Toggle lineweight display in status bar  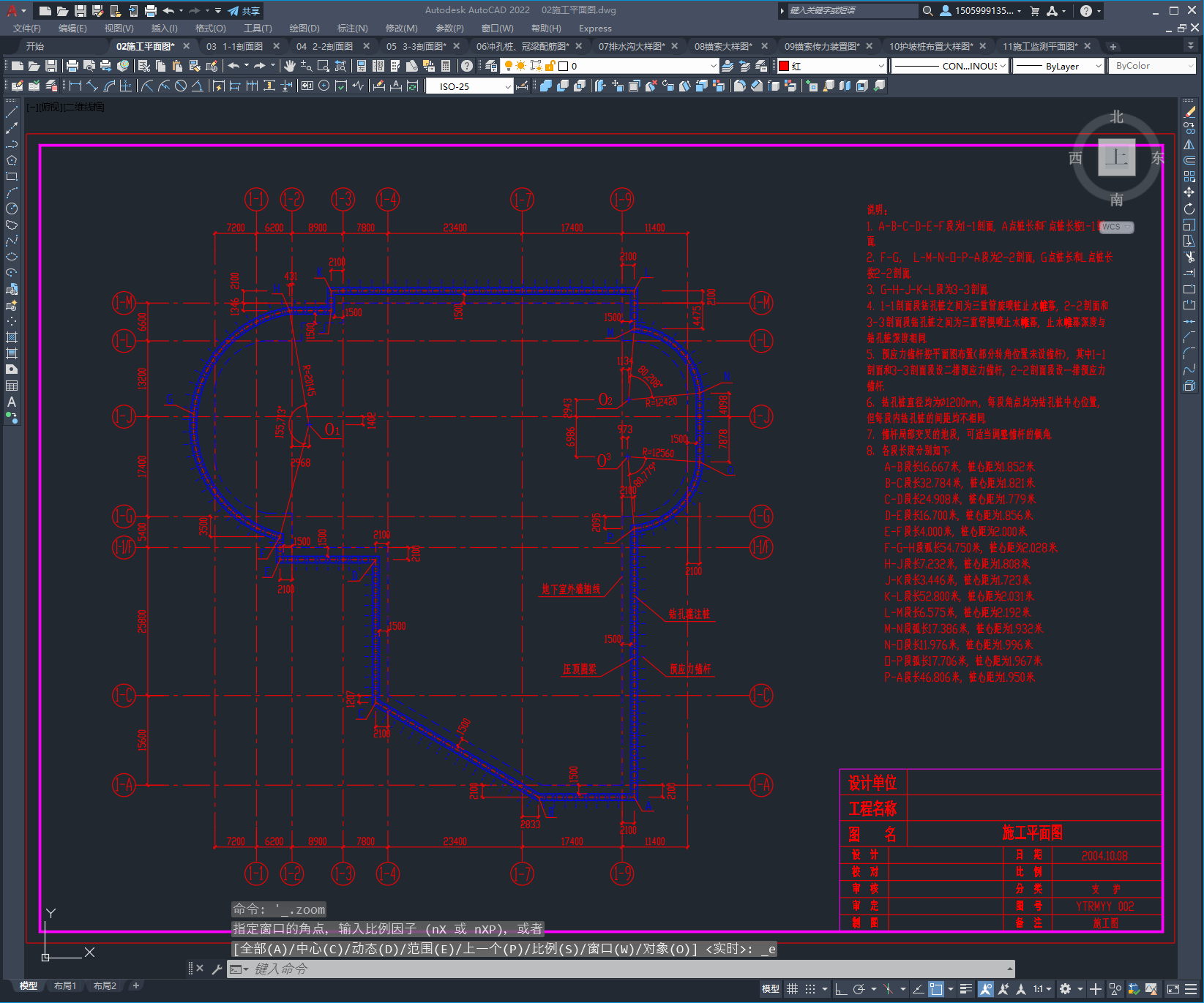tap(966, 989)
